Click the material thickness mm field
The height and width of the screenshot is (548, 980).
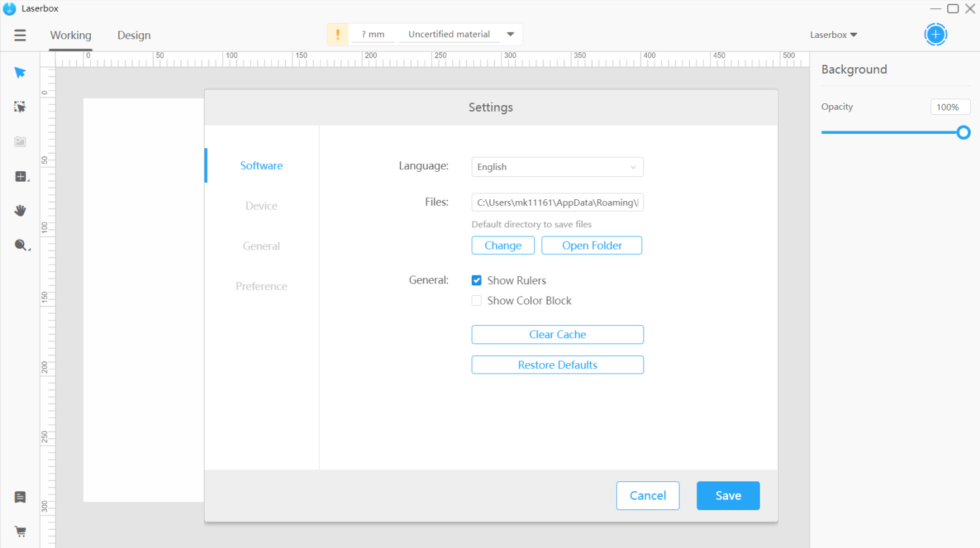click(372, 34)
